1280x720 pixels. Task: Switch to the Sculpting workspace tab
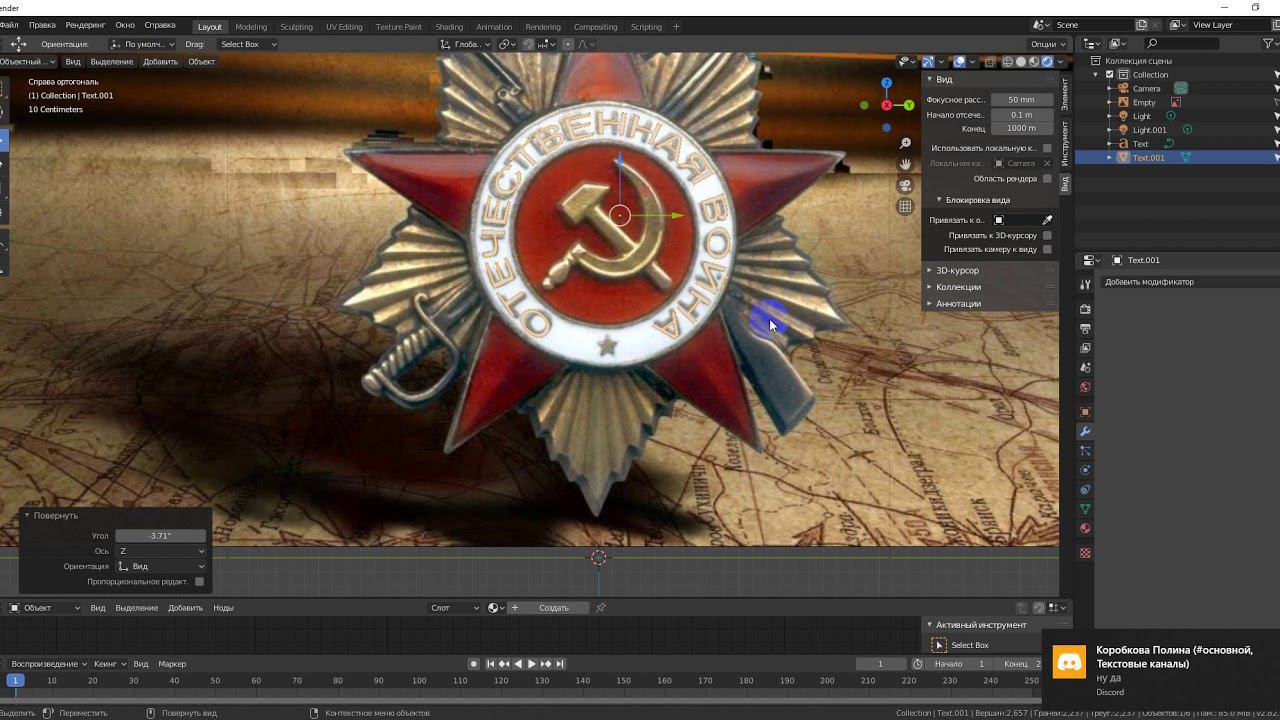[296, 27]
